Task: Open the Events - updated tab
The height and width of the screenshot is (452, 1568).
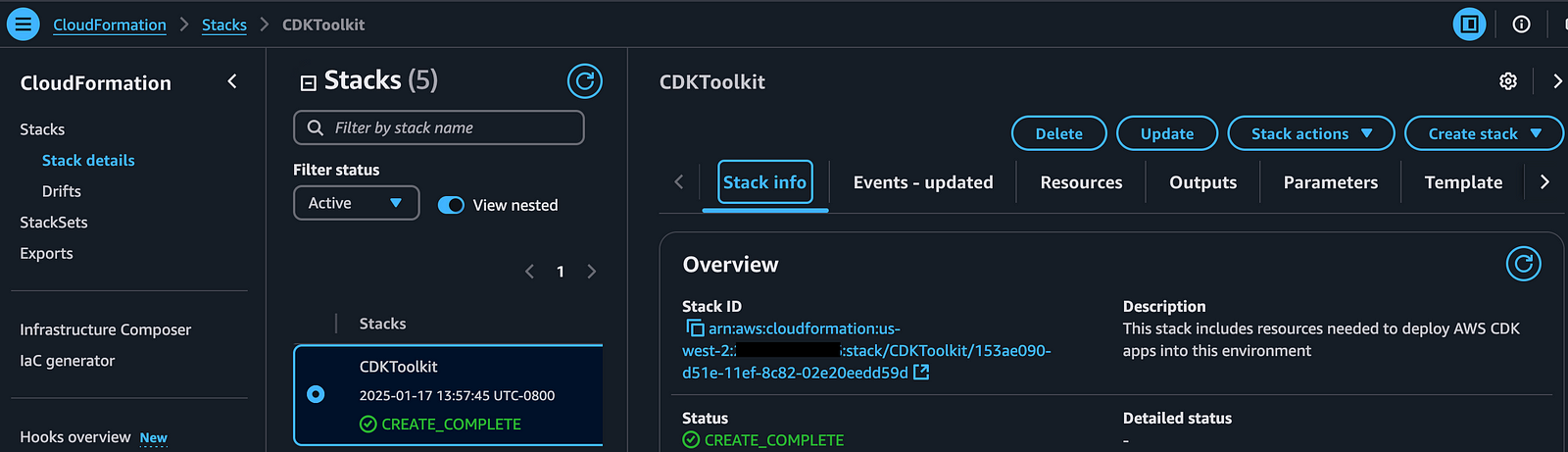Action: [x=922, y=182]
